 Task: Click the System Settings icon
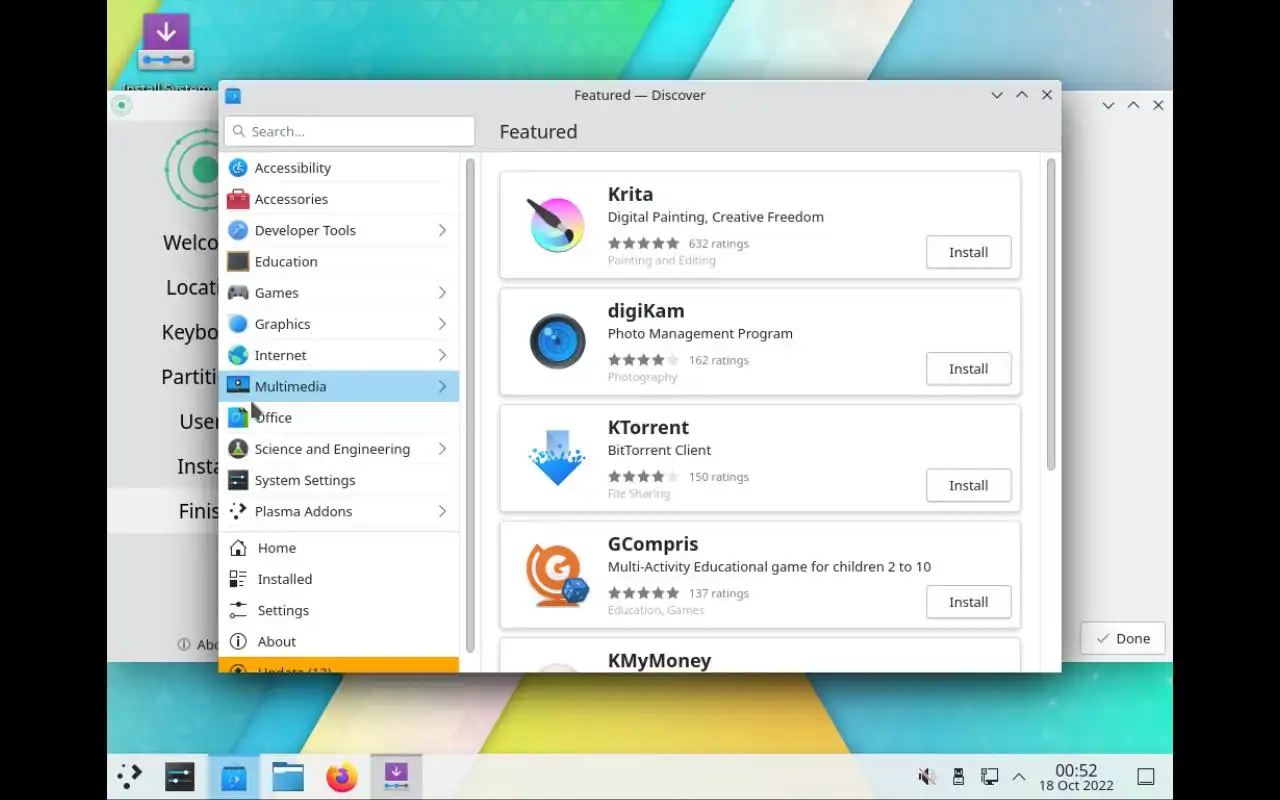coord(238,480)
